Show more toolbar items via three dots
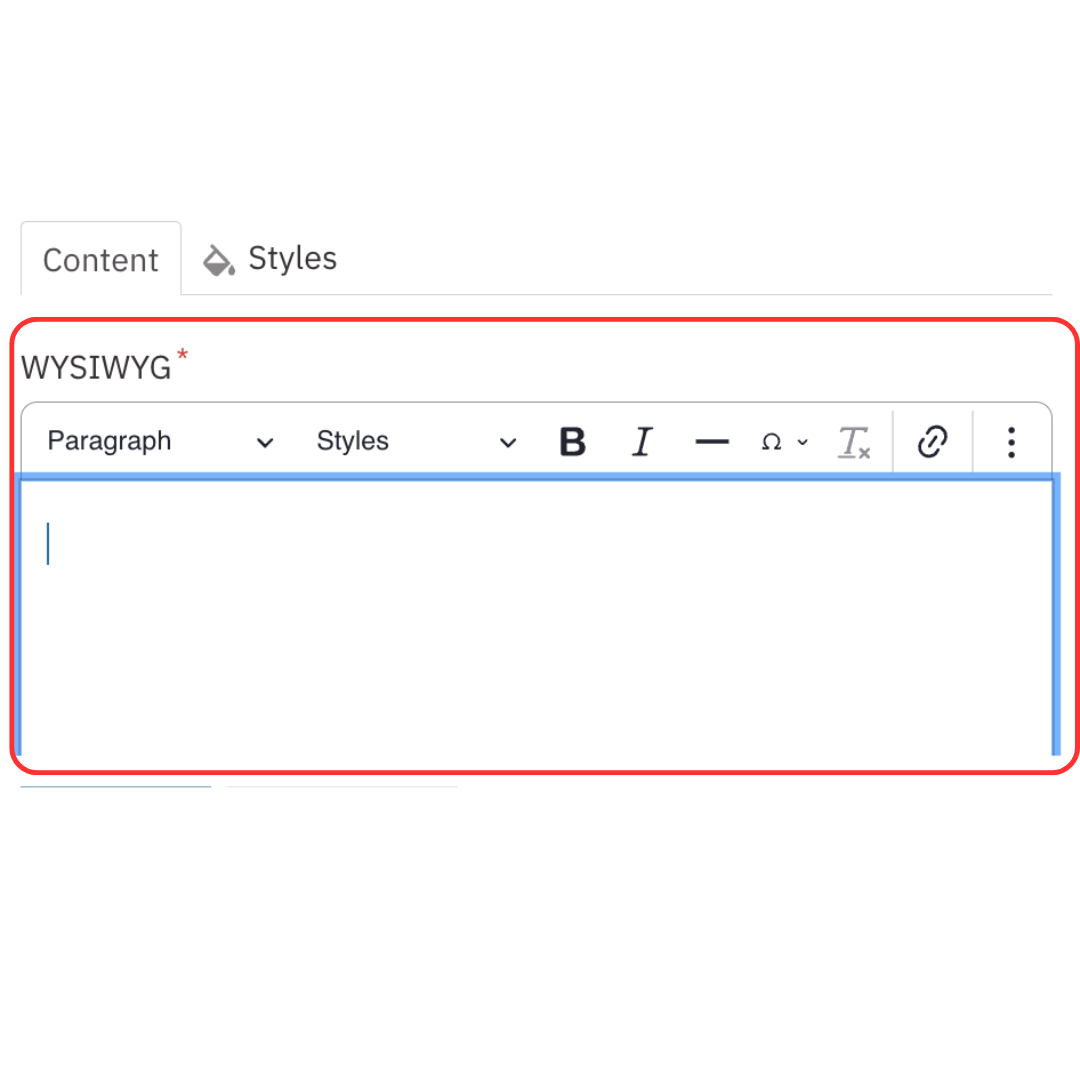The image size is (1080, 1080). coord(1011,442)
